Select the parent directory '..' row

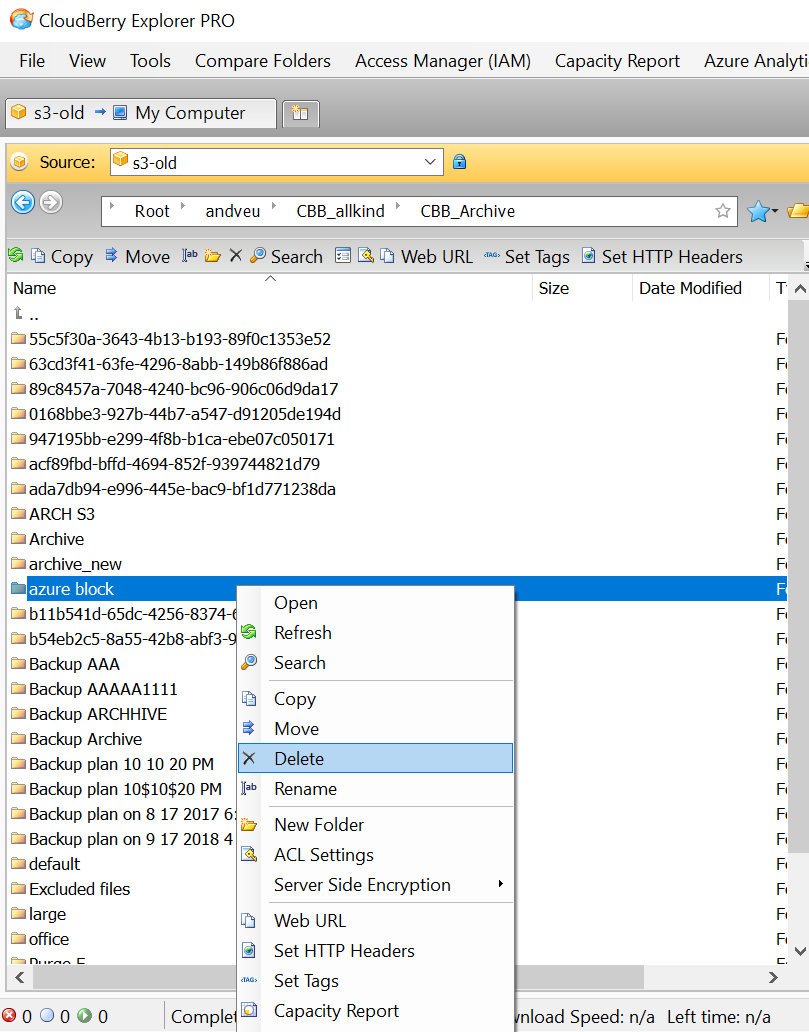tap(395, 314)
